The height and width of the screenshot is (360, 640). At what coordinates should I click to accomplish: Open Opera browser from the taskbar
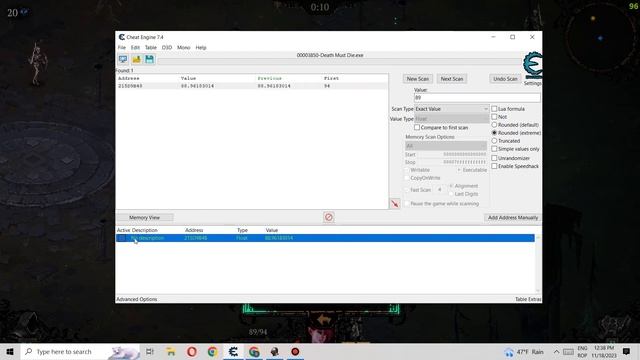[191, 351]
